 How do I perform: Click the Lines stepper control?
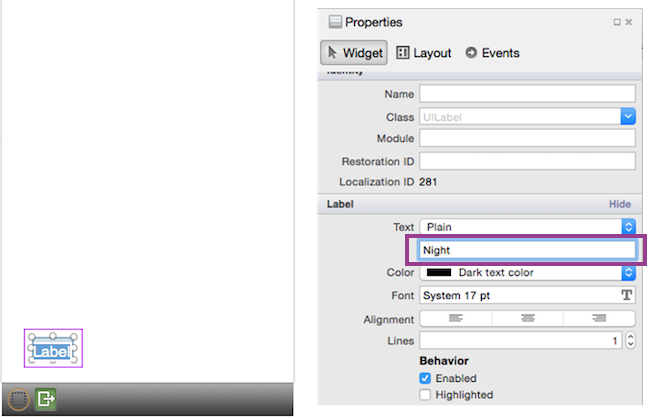coord(630,341)
